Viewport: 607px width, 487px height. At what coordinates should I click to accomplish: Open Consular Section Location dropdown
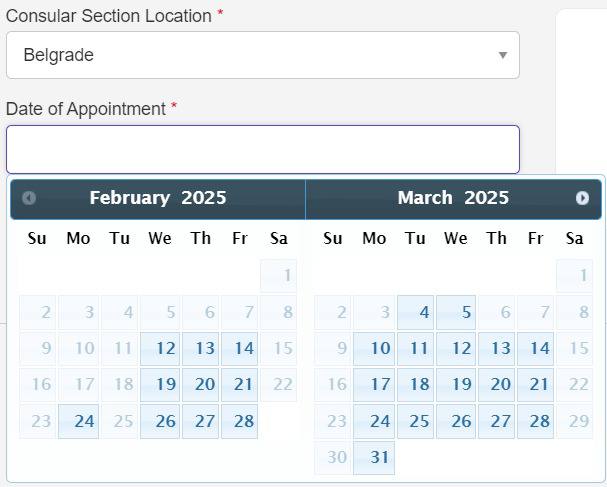[x=262, y=55]
